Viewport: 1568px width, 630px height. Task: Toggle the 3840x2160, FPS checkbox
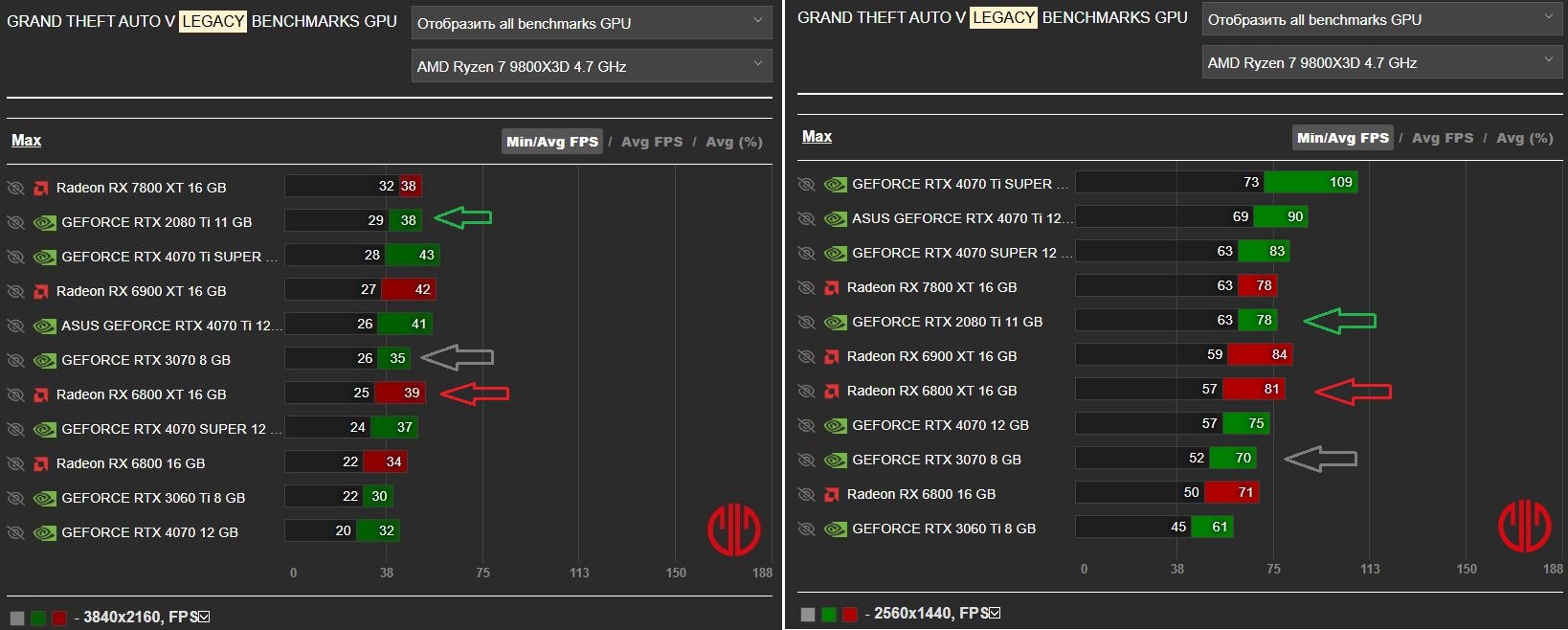[x=204, y=617]
